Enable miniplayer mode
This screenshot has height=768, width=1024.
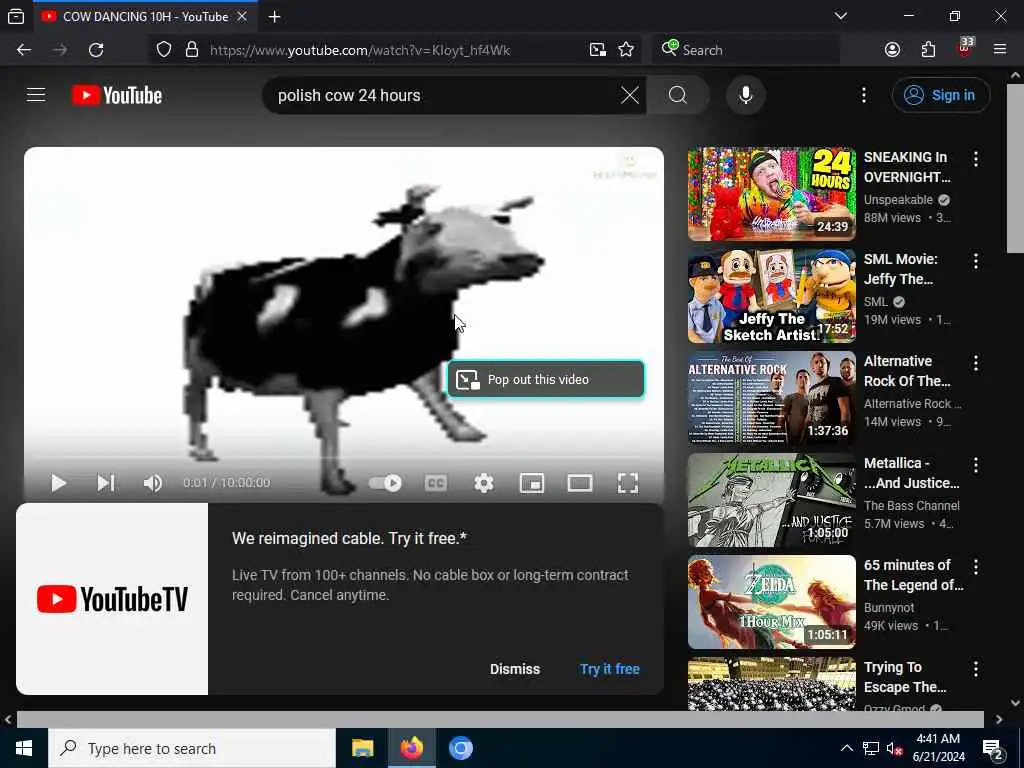[532, 483]
